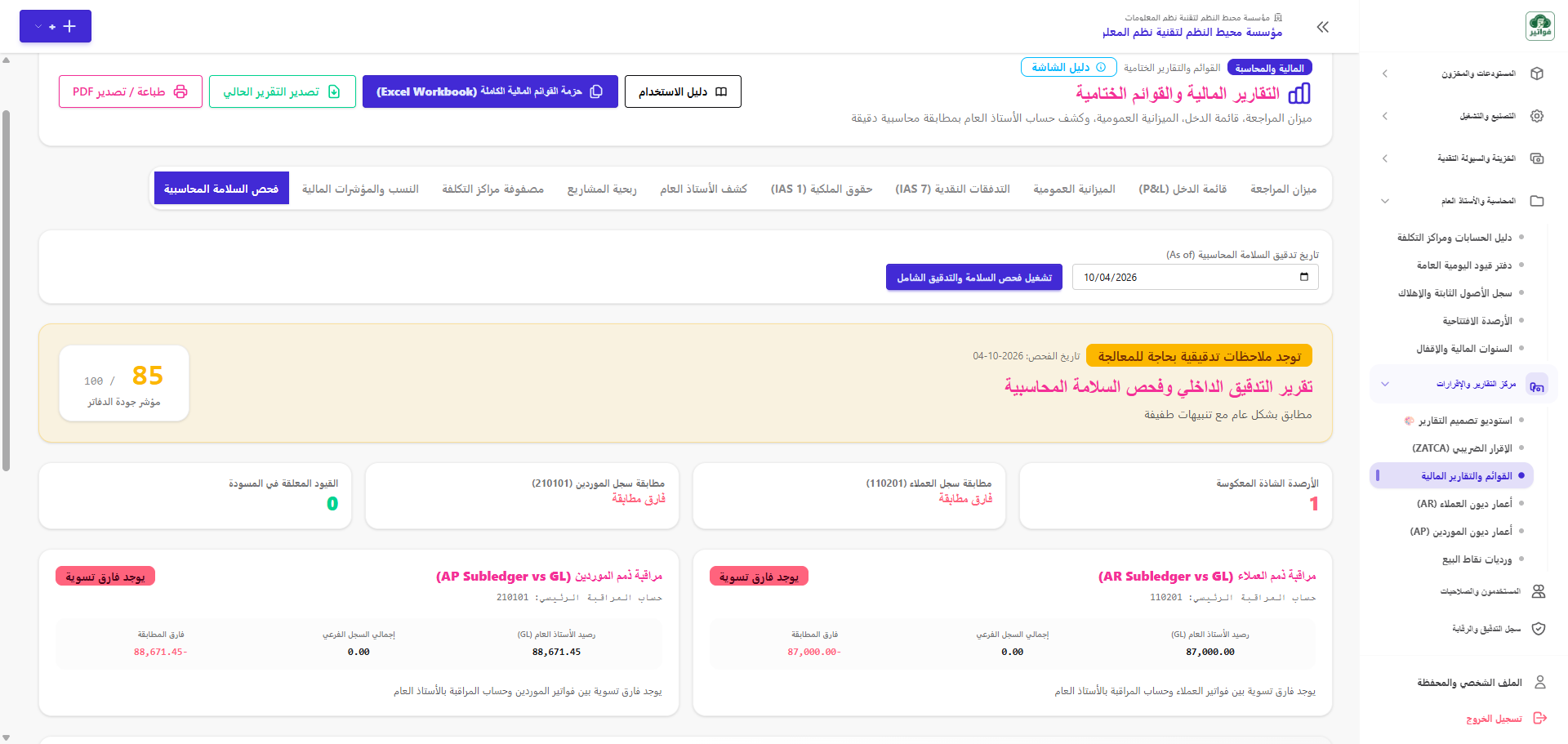Open دليل الحسابات ومراكز التكلفة in the sidebar
Screen dimensions: 1568x744
(1454, 238)
